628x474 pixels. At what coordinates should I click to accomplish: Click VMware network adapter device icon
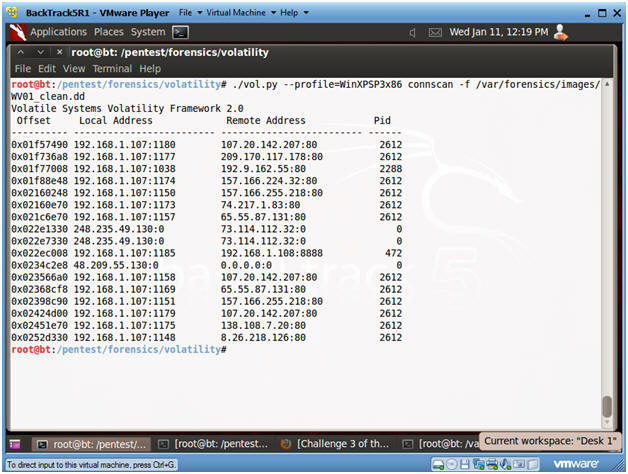(x=478, y=464)
